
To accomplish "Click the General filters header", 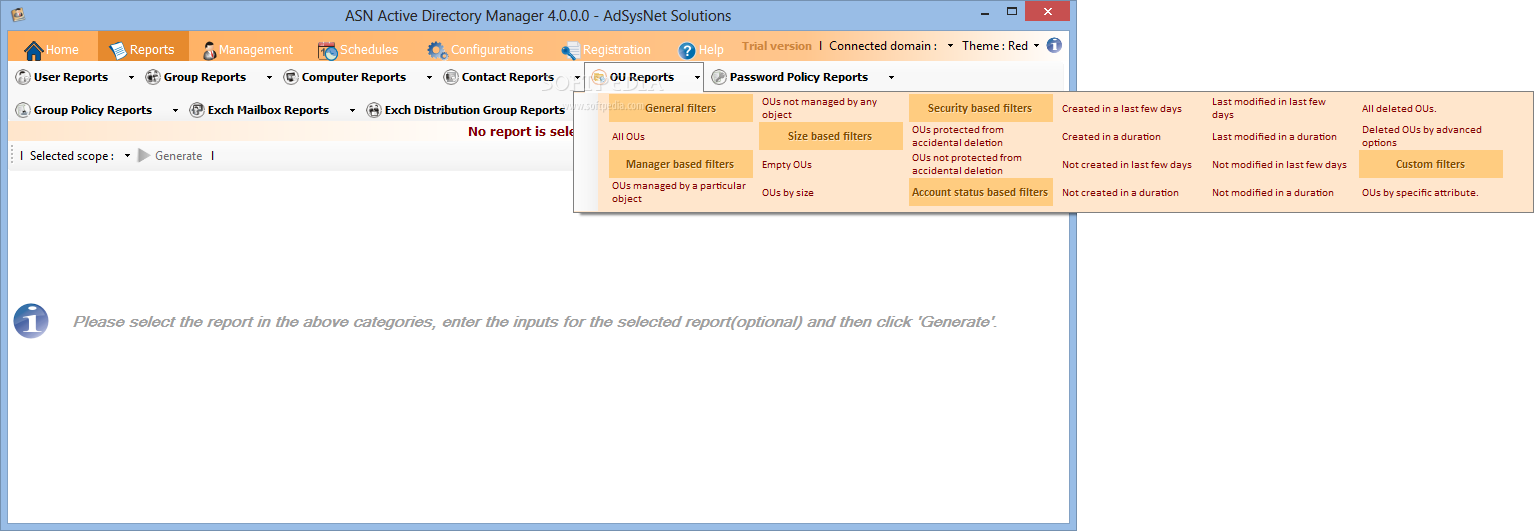I will click(680, 108).
